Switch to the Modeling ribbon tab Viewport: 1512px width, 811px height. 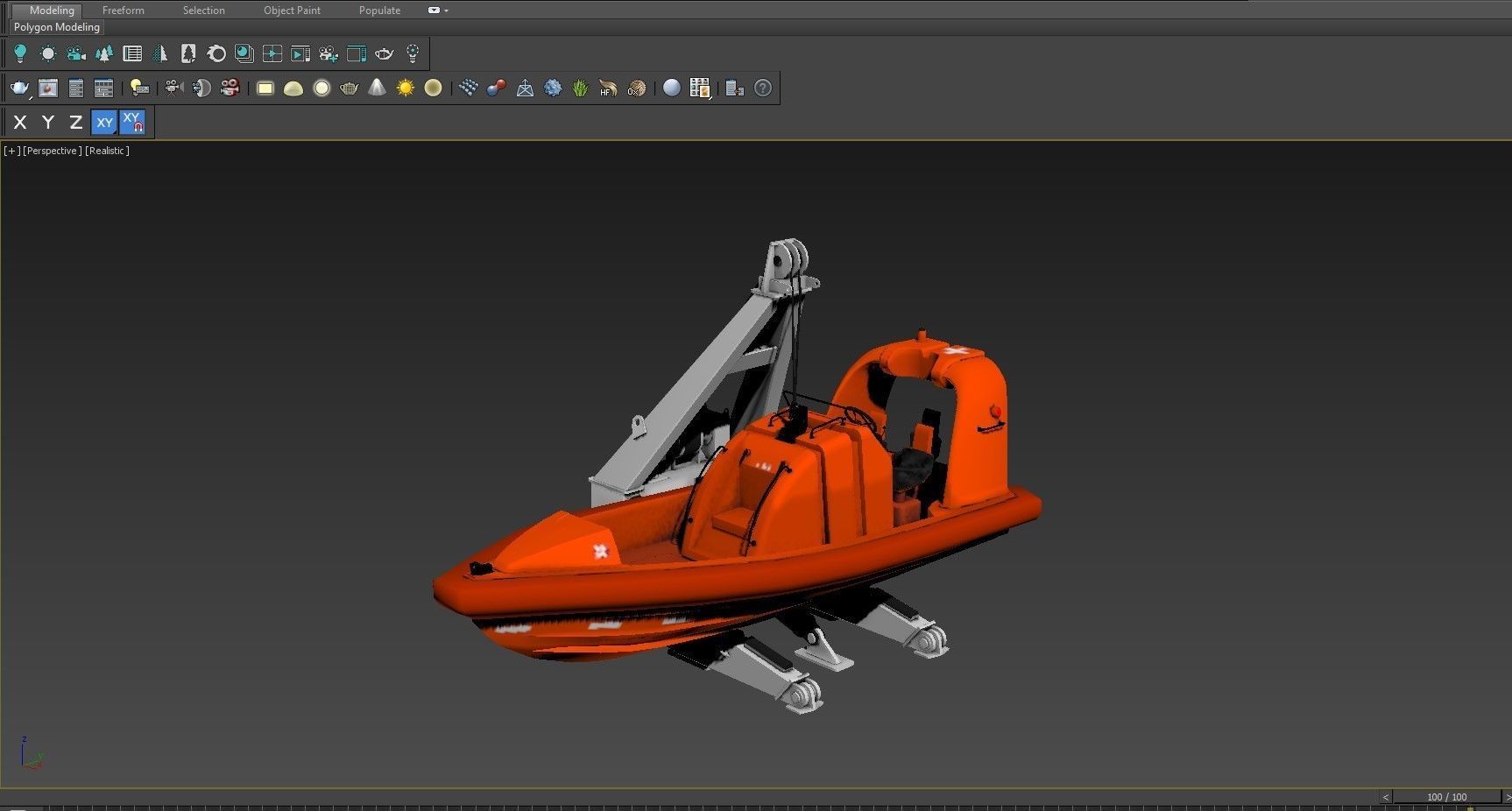52,11
